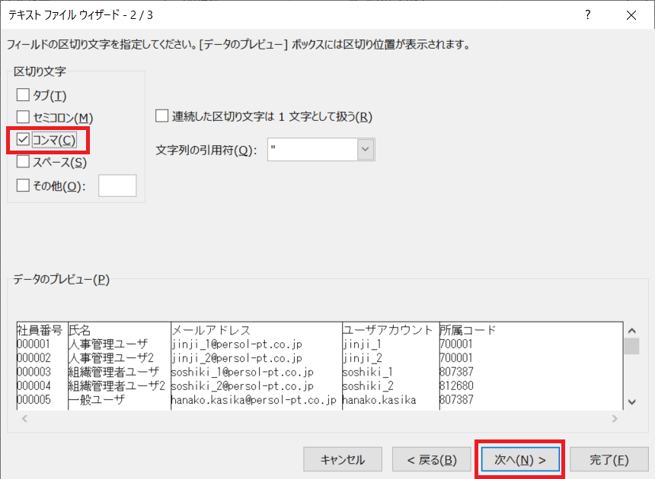
Task: Click preview horizontal scroll left arrow
Action: click(x=25, y=418)
